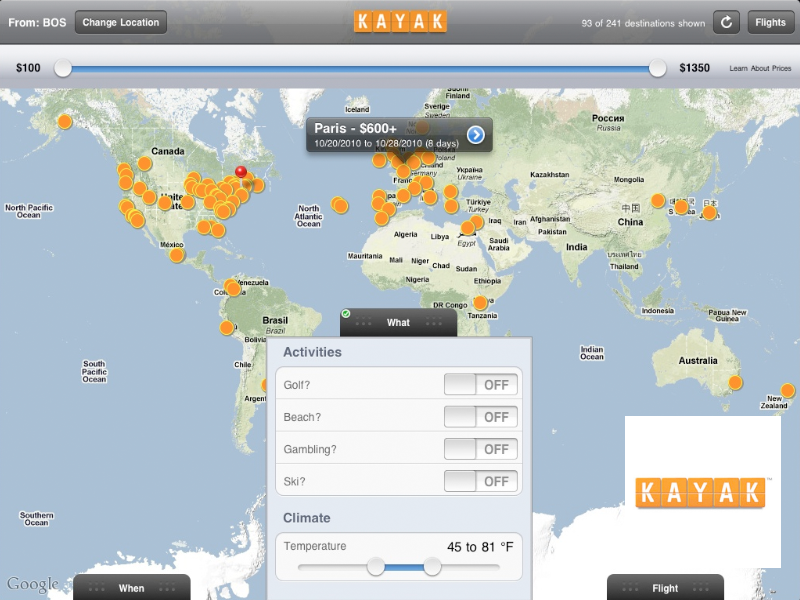Click the "Activities" section heading

[x=312, y=352]
